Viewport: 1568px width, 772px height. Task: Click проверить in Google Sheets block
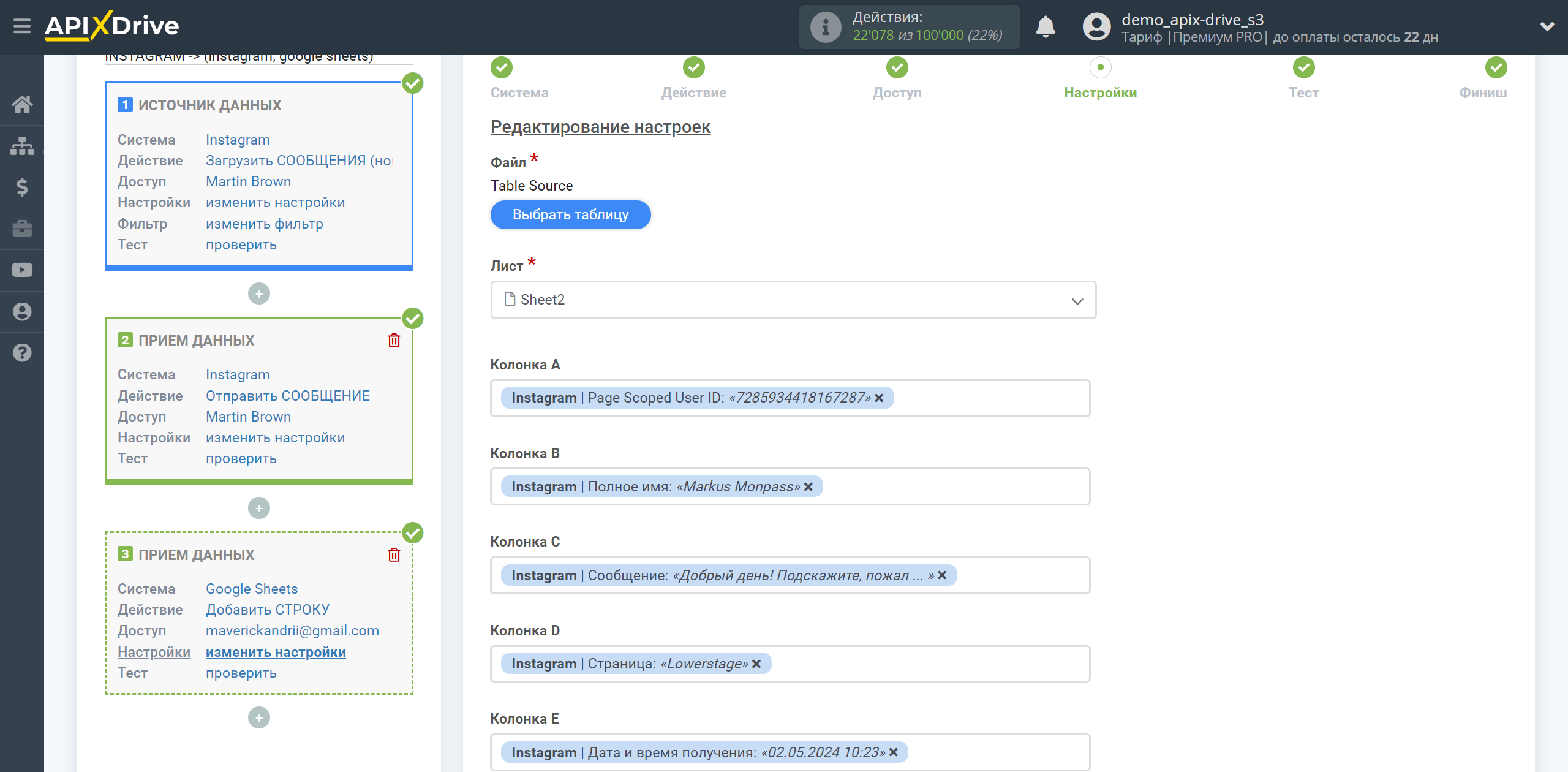(241, 673)
